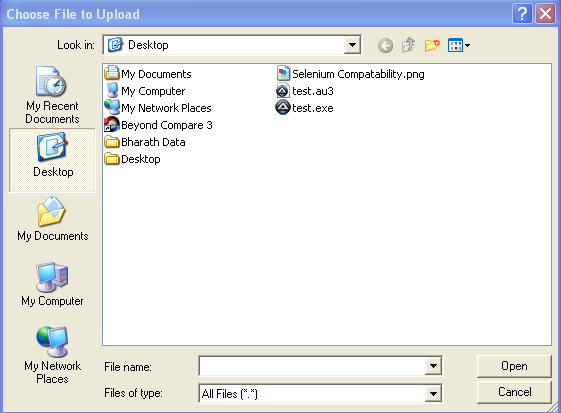Screen dimensions: 561x413
Task: Select Selenium Compatability.png file
Action: pyautogui.click(x=351, y=74)
